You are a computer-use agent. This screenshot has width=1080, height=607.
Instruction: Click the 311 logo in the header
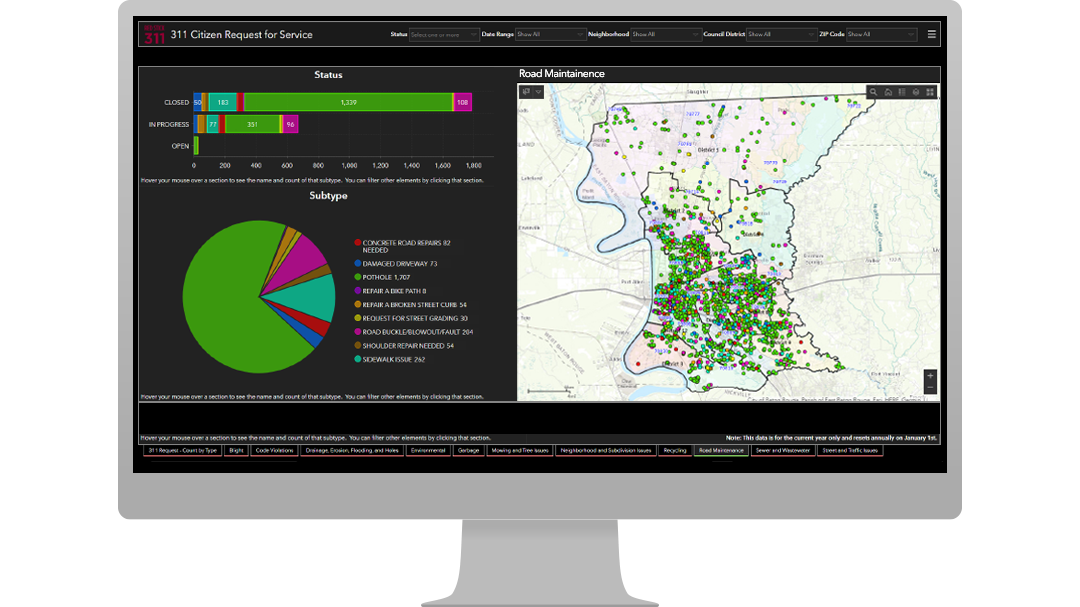click(154, 34)
